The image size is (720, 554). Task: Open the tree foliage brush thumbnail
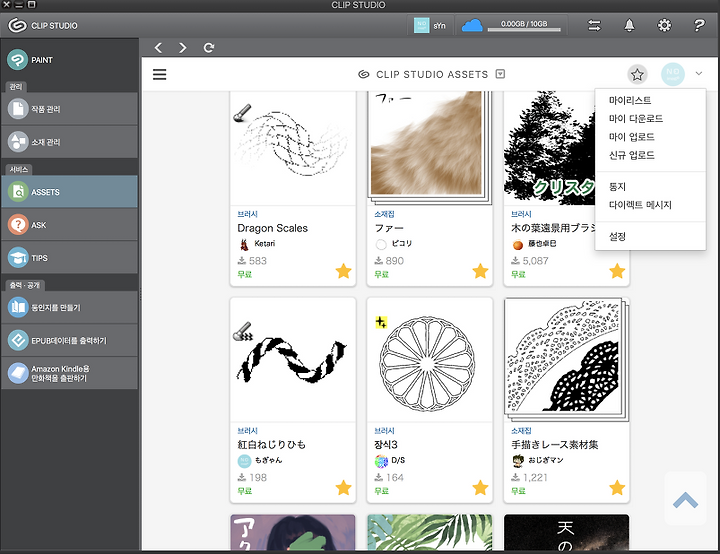click(x=549, y=148)
